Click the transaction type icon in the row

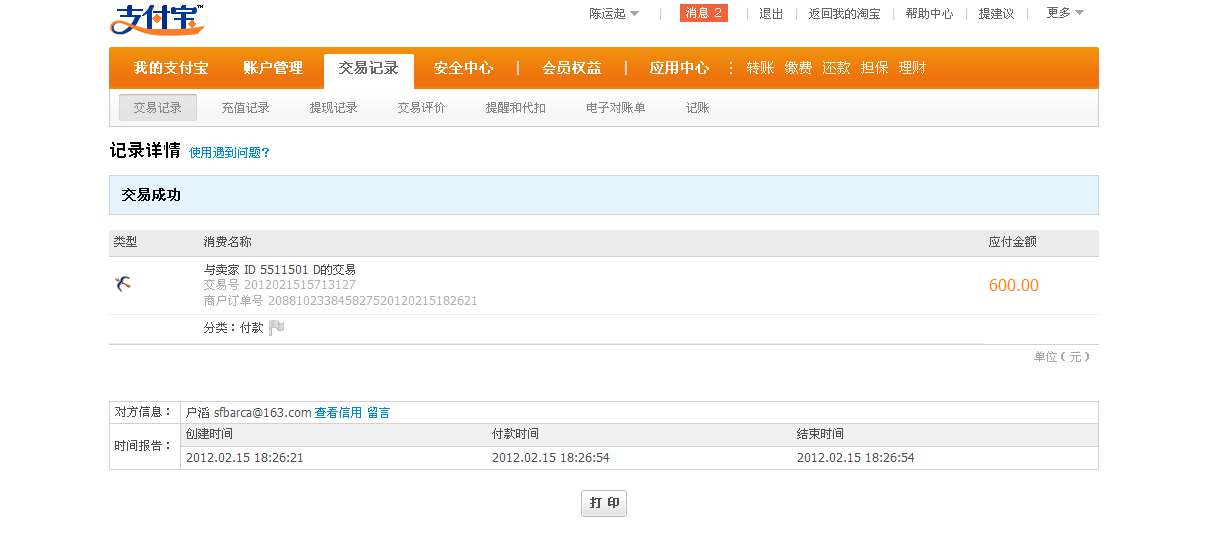point(123,285)
